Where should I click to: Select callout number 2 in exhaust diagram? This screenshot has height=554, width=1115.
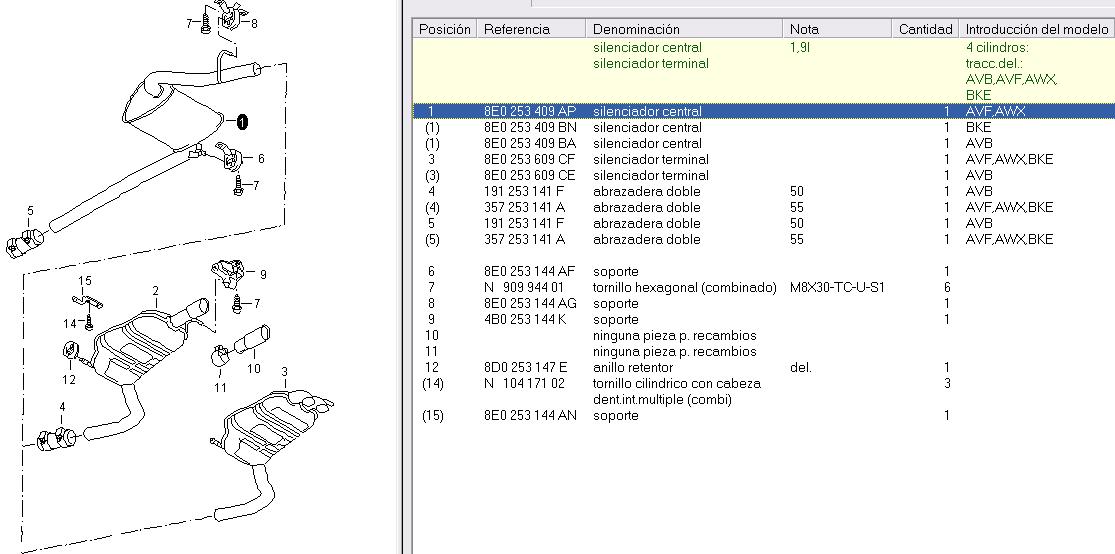(156, 291)
